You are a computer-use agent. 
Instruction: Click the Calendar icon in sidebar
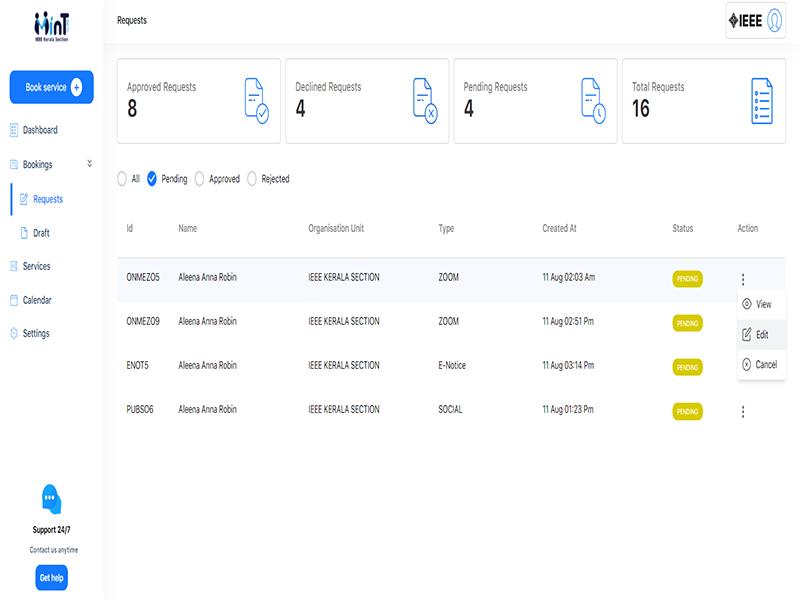tap(14, 300)
